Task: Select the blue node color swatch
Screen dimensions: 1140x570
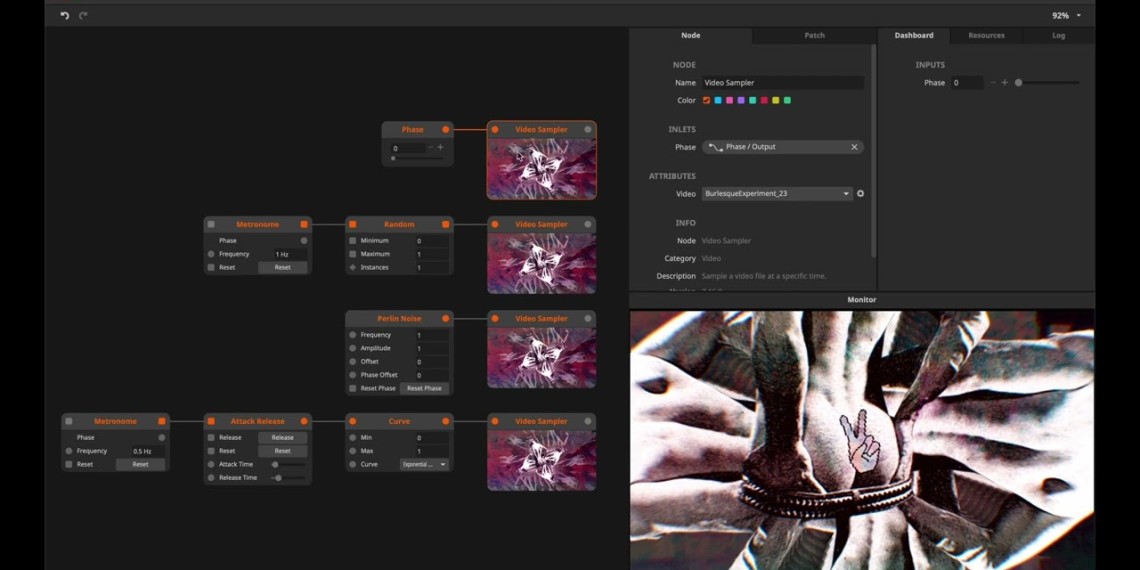Action: tap(718, 100)
